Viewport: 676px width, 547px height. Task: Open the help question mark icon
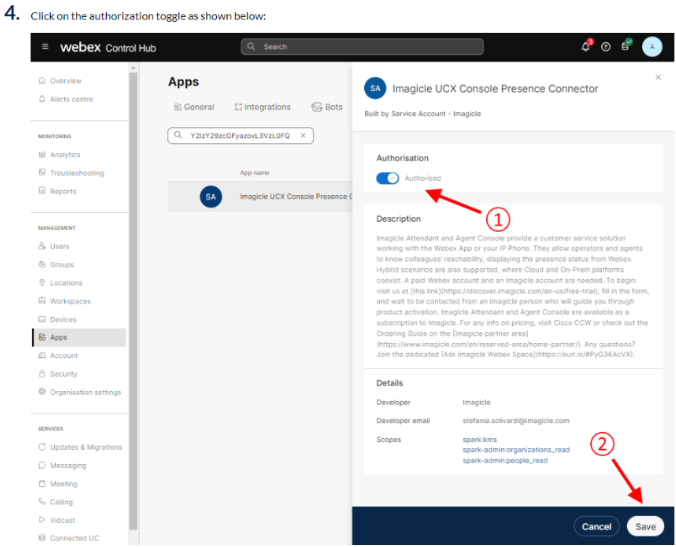[605, 47]
